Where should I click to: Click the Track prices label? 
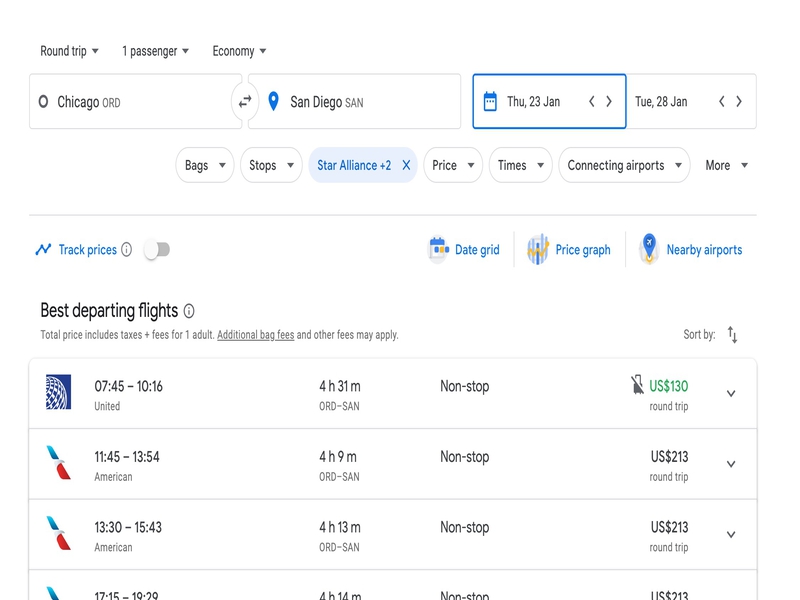(88, 249)
